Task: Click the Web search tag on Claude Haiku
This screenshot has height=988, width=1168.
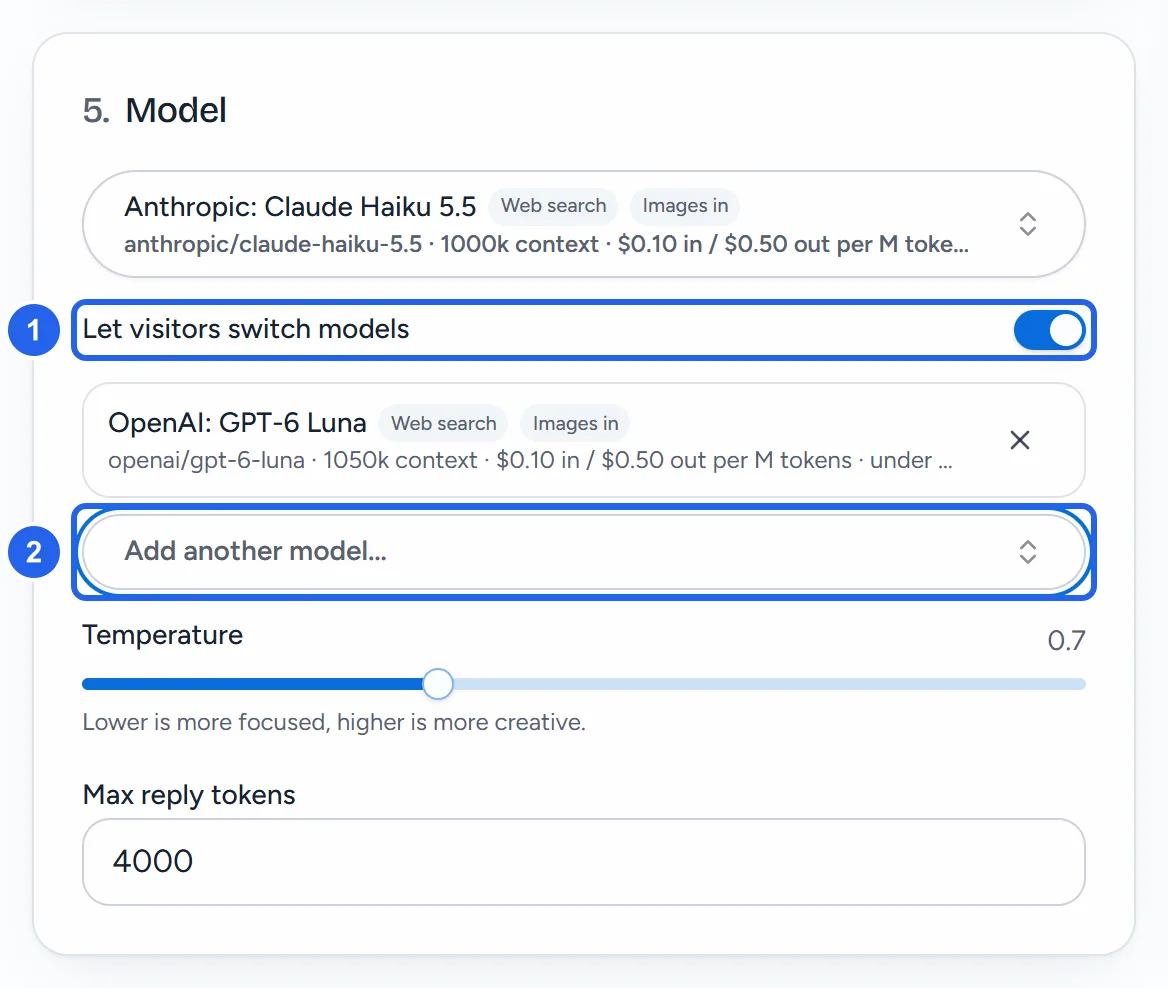Action: point(553,206)
